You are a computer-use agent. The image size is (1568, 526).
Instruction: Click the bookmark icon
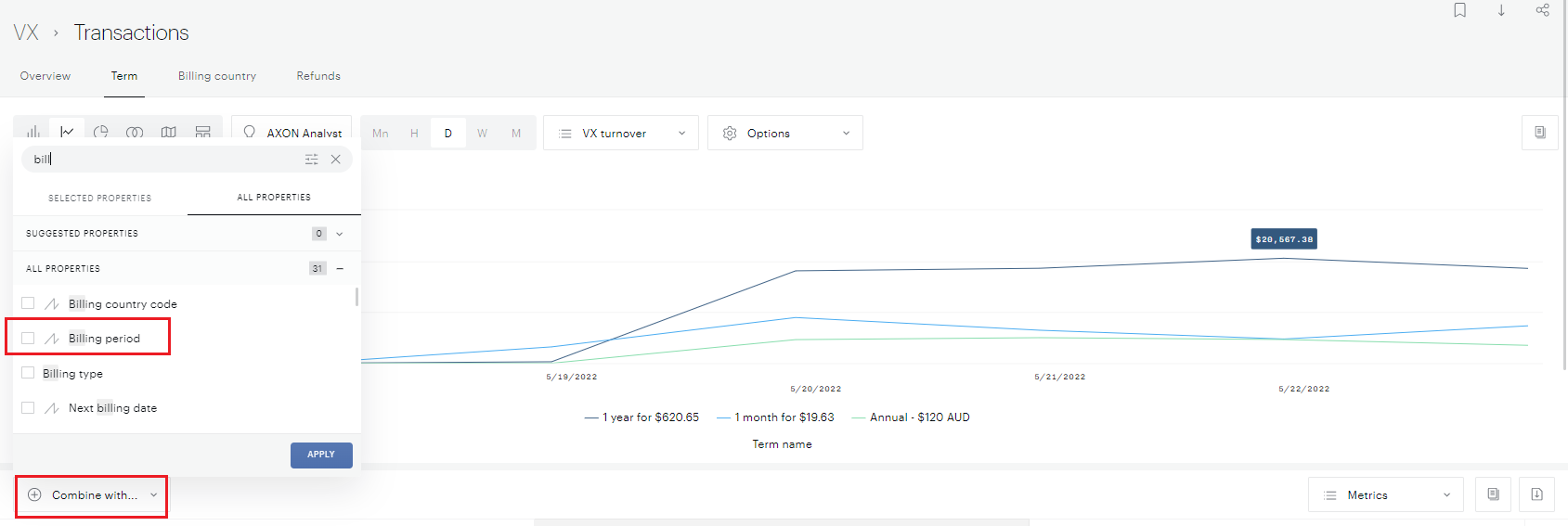(x=1460, y=10)
